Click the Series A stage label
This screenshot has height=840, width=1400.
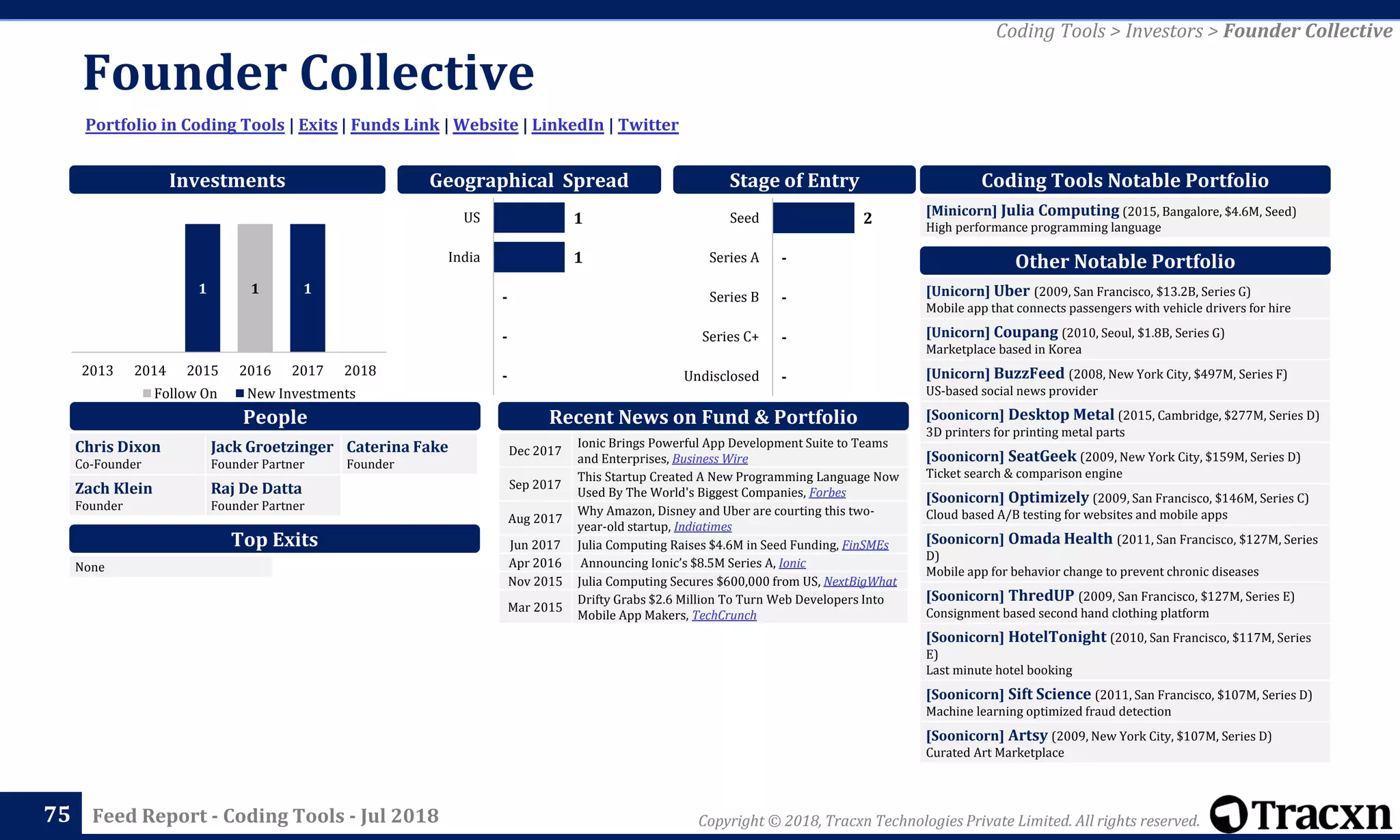[734, 257]
